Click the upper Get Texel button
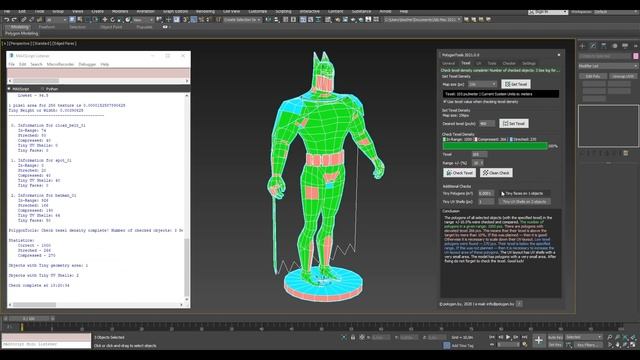This screenshot has width=640, height=360. [516, 84]
